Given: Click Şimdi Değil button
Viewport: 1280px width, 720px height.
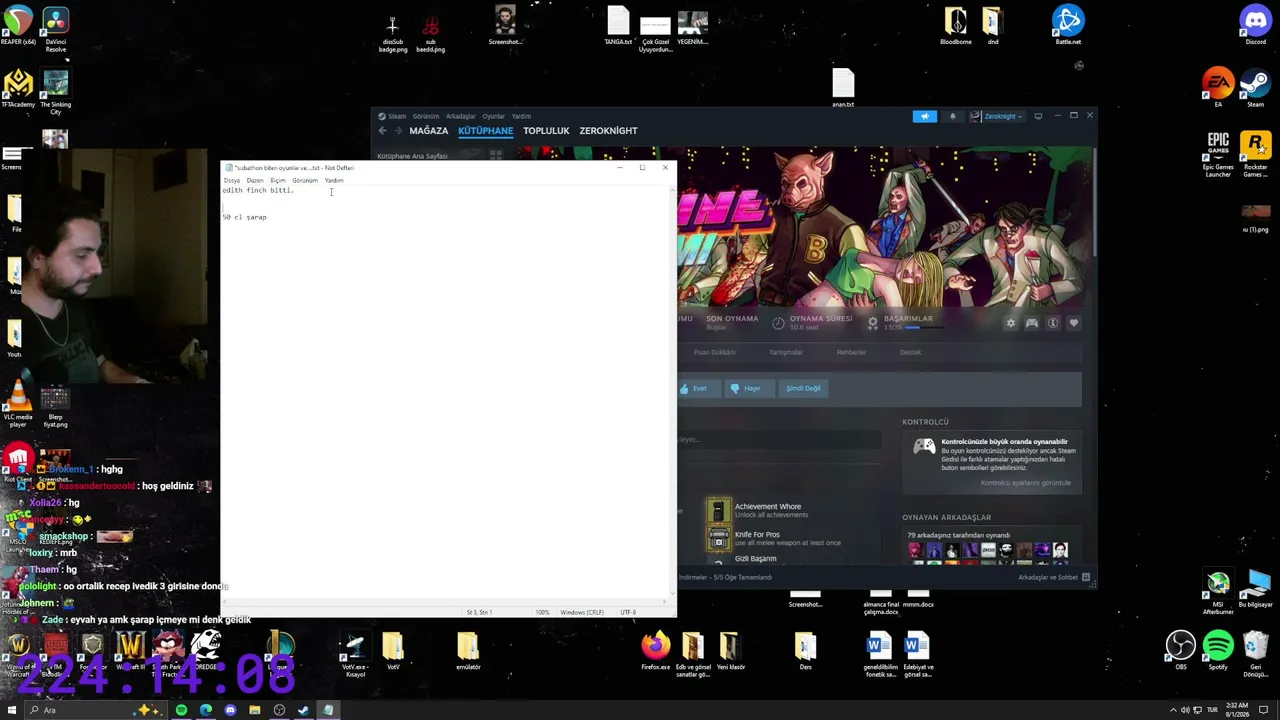Looking at the screenshot, I should pos(803,388).
